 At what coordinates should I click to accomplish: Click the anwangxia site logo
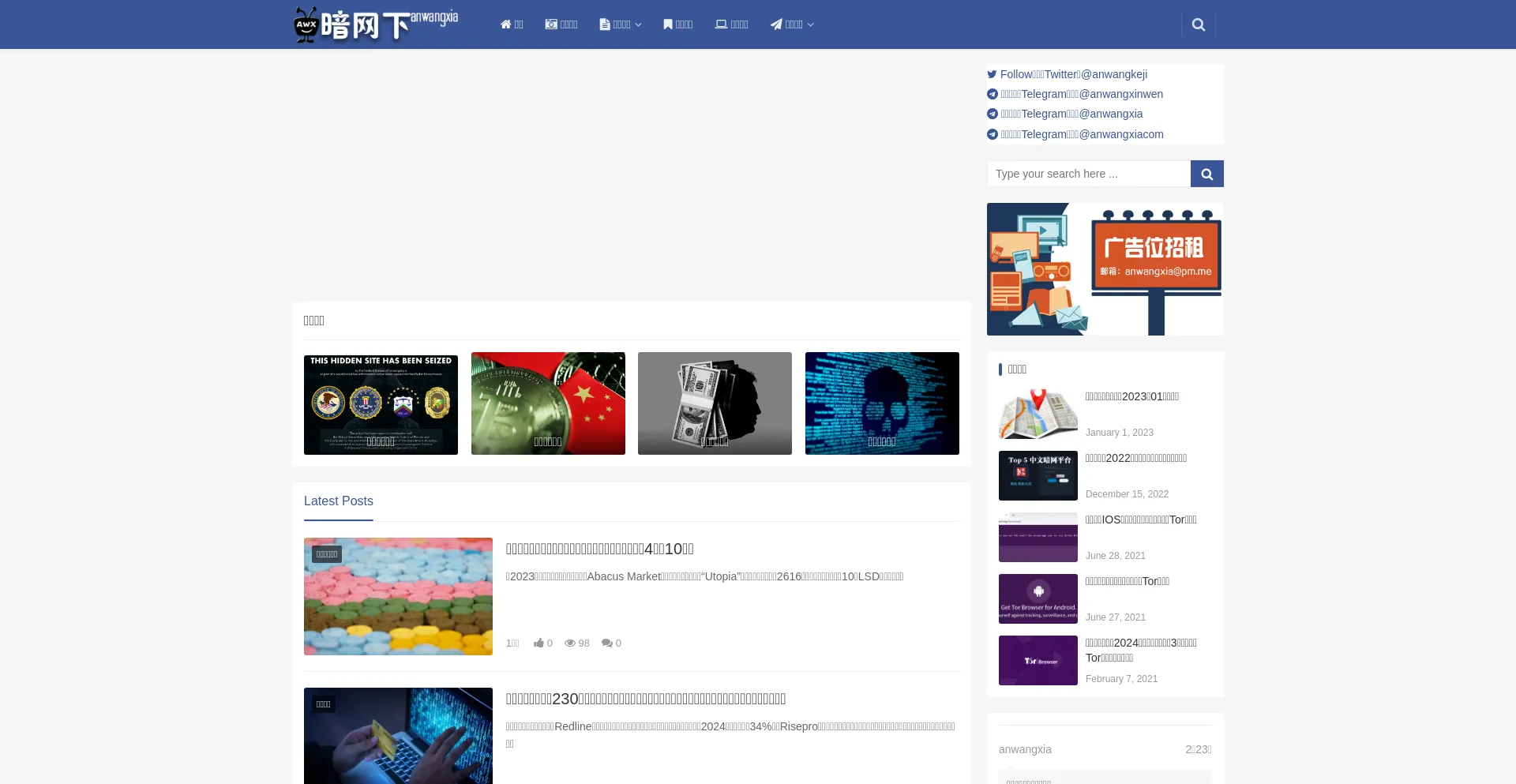376,24
